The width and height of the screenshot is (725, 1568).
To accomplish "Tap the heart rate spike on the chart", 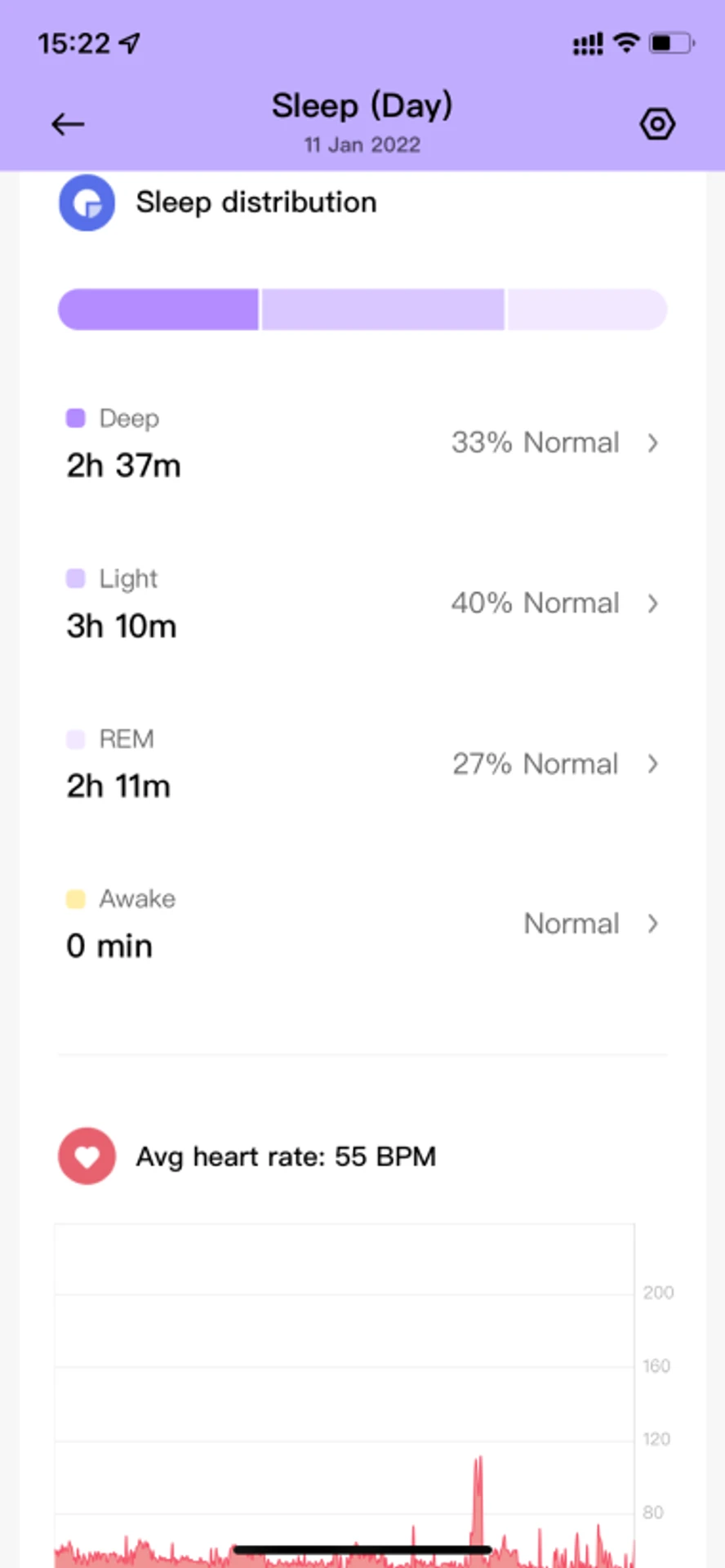I will pyautogui.click(x=478, y=1503).
